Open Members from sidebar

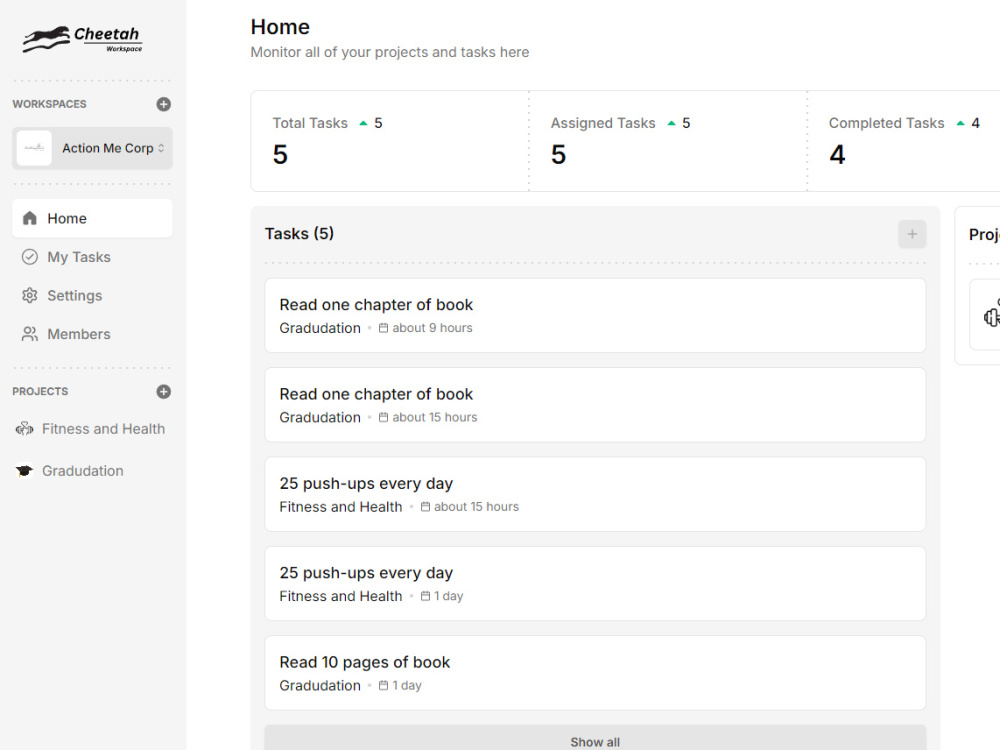(x=92, y=334)
